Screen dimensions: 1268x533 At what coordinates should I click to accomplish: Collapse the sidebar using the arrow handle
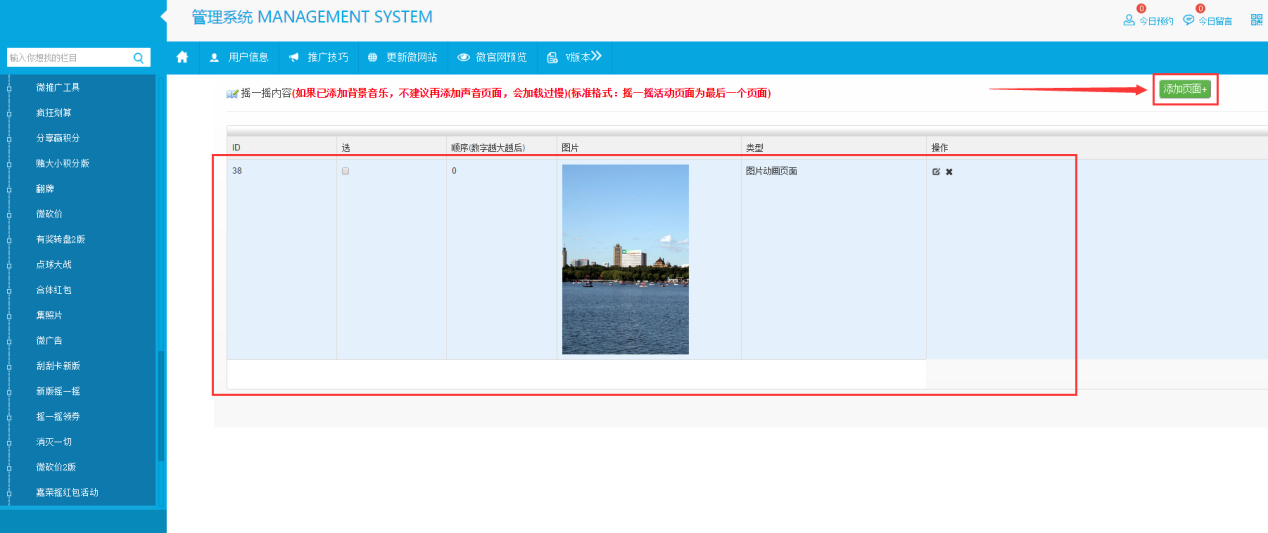click(163, 16)
